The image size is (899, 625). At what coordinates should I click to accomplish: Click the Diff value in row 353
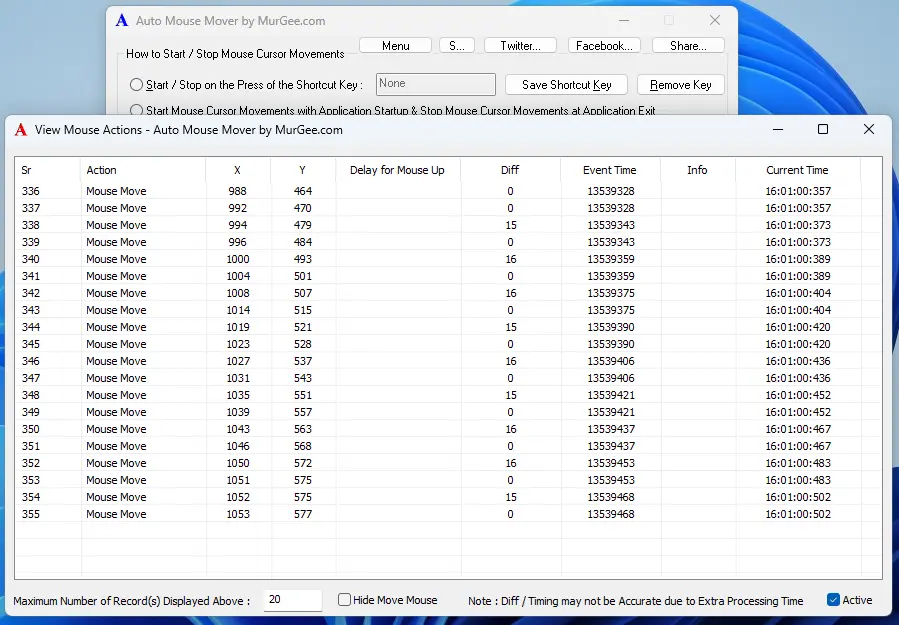pos(510,480)
